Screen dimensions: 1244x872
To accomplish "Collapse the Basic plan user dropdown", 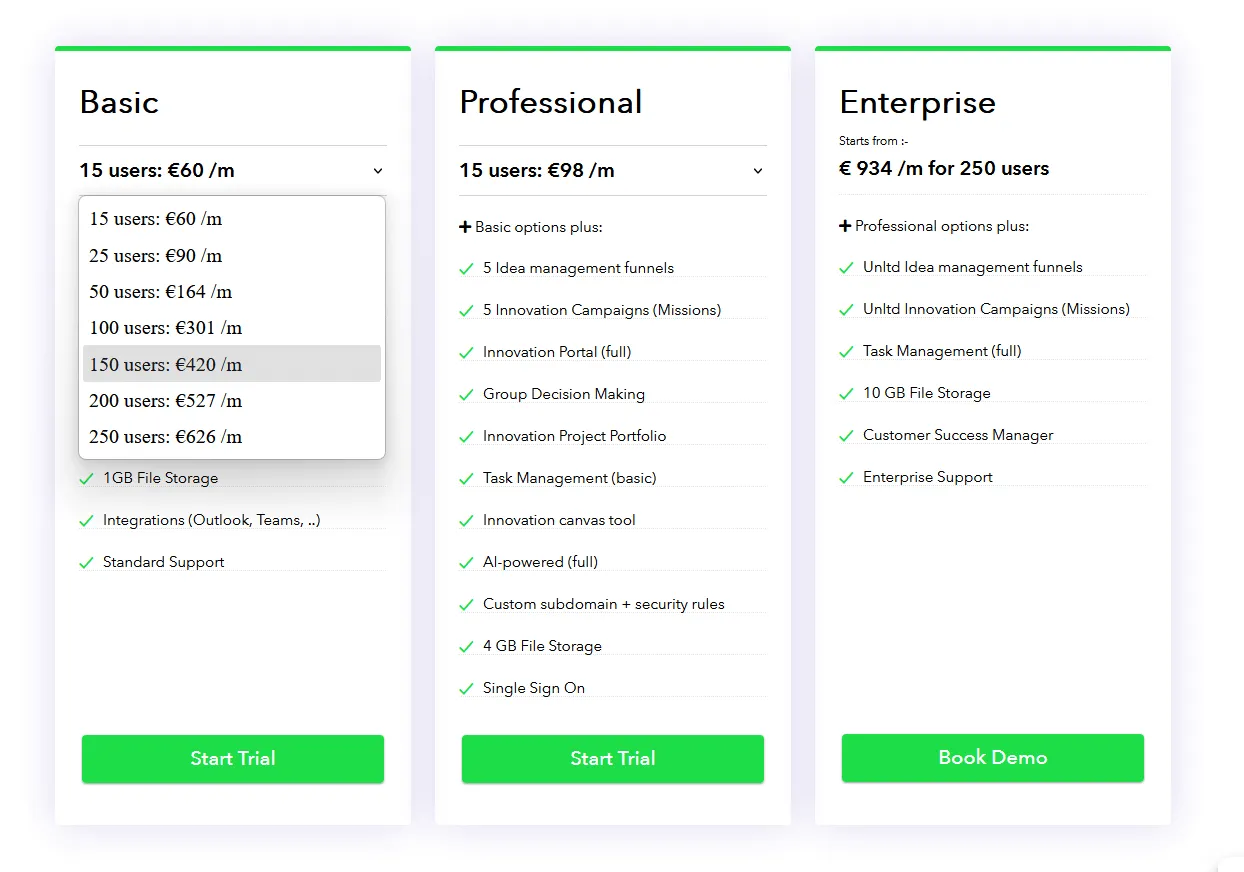I will pos(232,170).
